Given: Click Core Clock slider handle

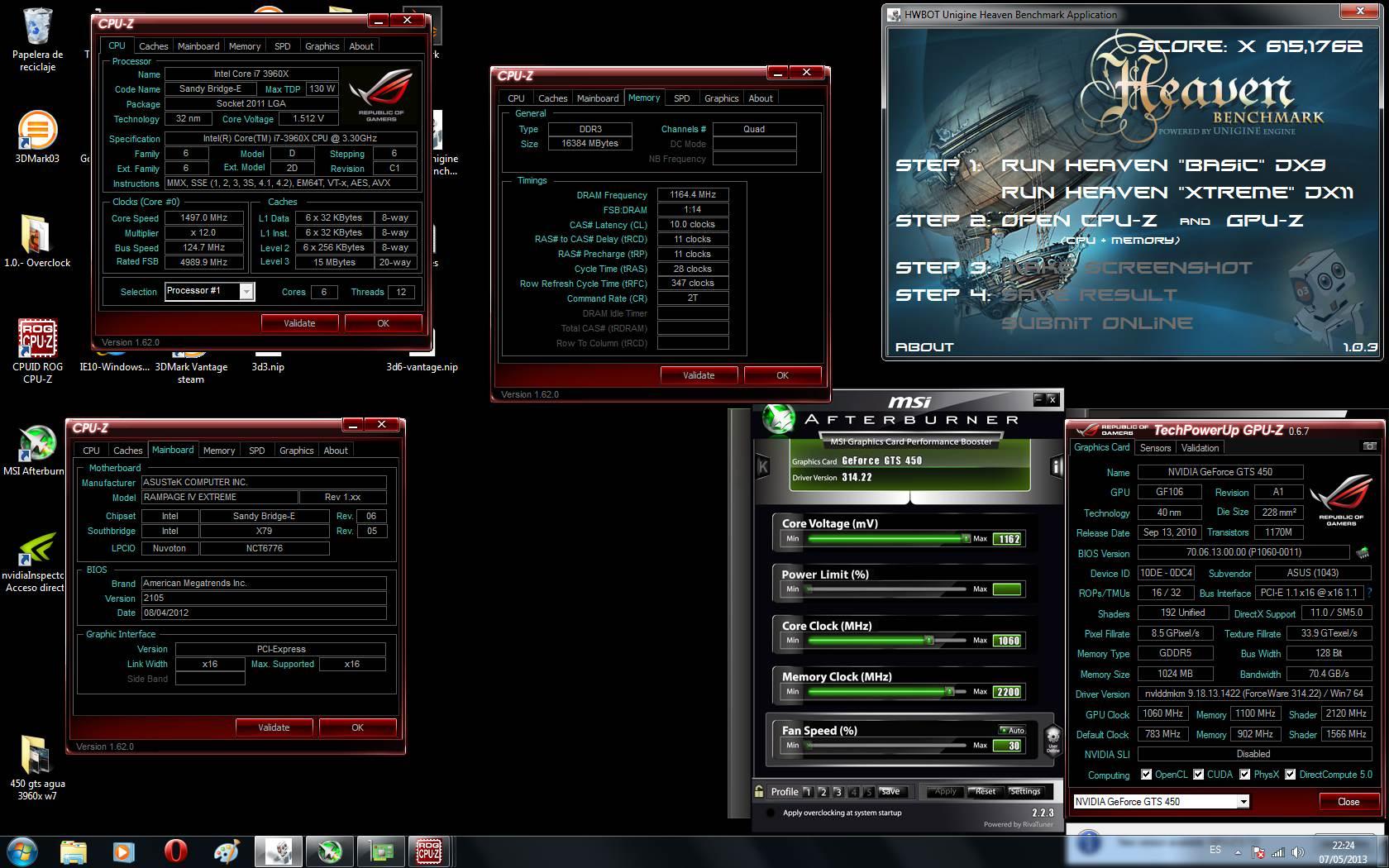Looking at the screenshot, I should click(929, 640).
